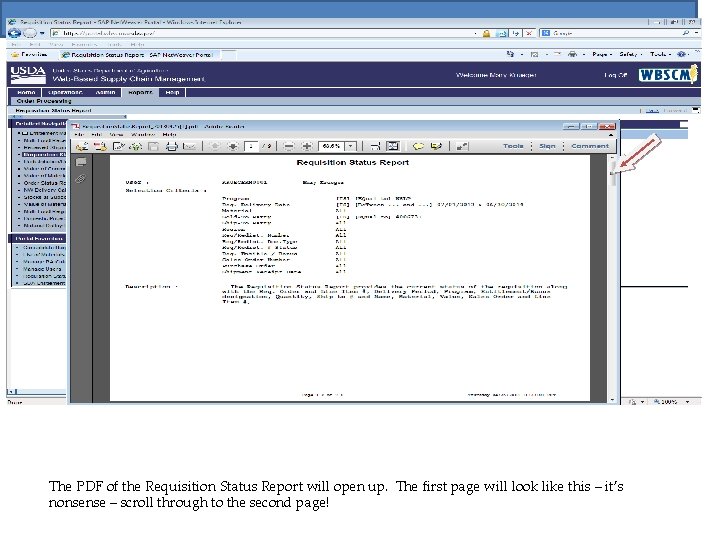Image resolution: width=720 pixels, height=540 pixels.
Task: Select the Reports portal tab
Action: coord(140,92)
